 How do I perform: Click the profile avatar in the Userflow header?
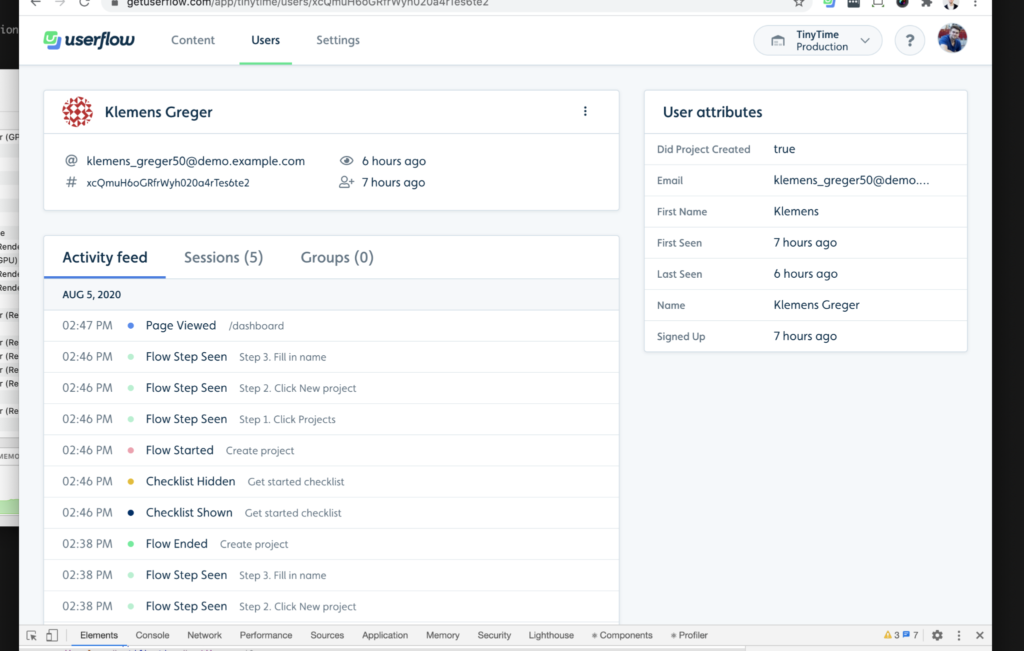[x=951, y=38]
